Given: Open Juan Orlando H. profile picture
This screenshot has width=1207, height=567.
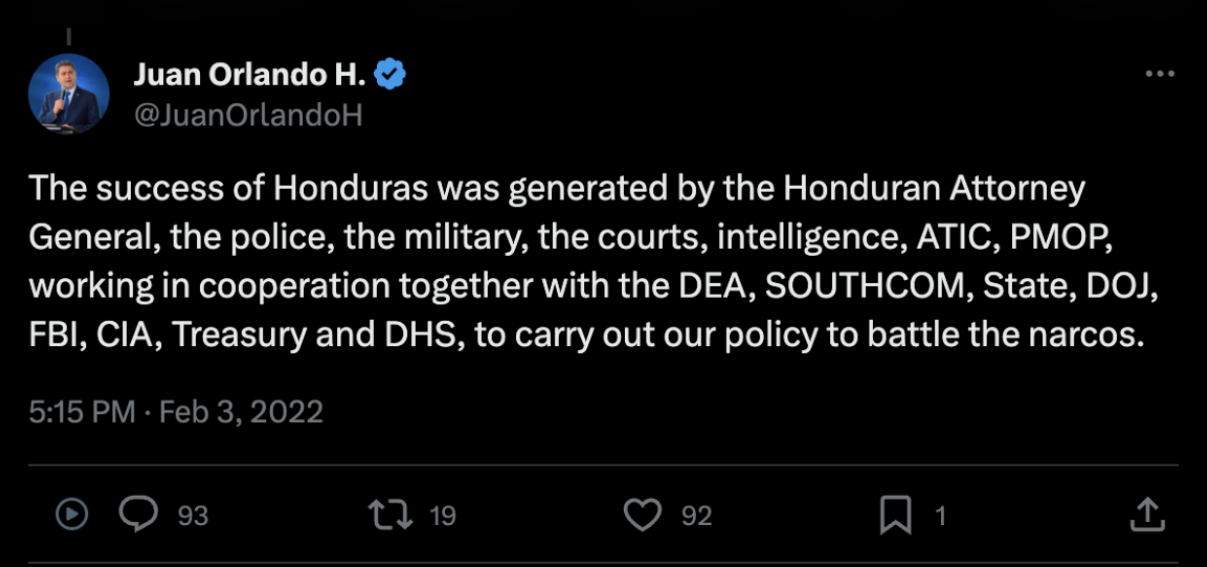Looking at the screenshot, I should [69, 94].
